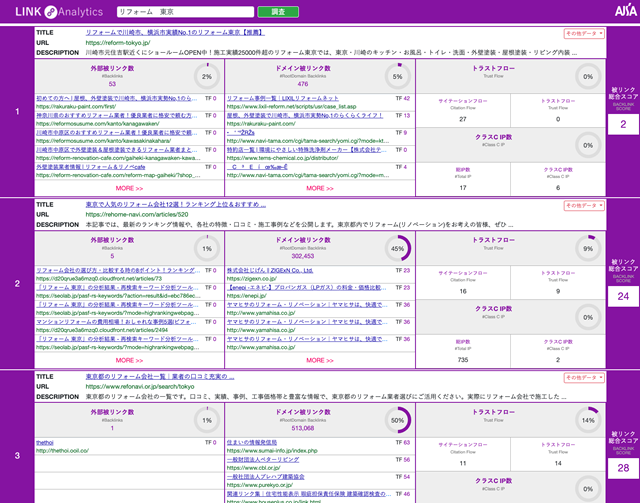
Task: Open URL https://www.refonavi.or.jp/search/tokyo
Action: [x=140, y=386]
